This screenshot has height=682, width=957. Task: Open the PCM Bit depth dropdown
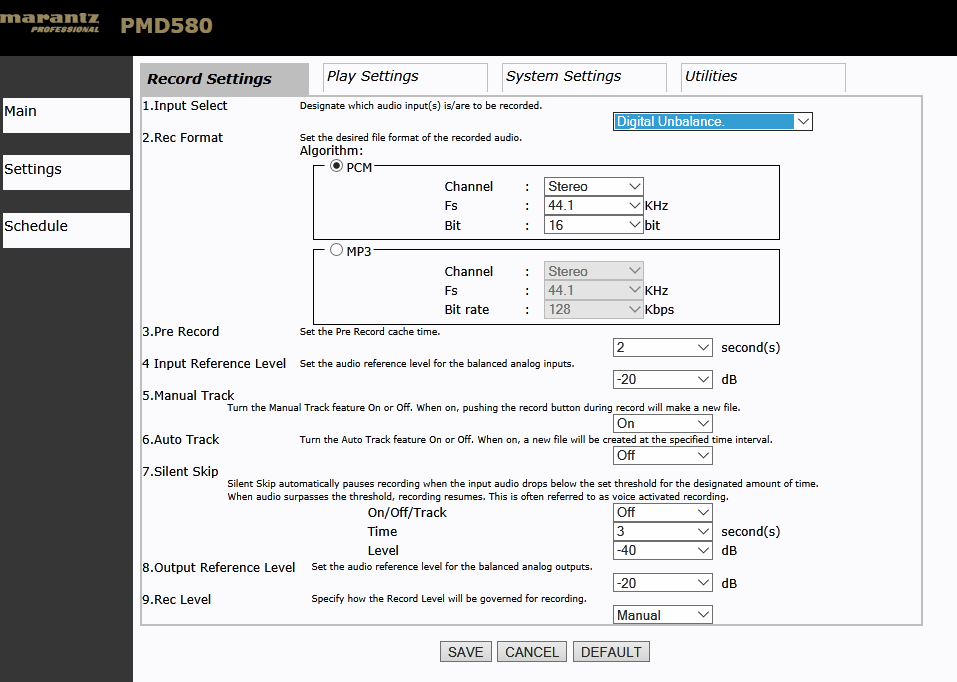click(x=593, y=225)
